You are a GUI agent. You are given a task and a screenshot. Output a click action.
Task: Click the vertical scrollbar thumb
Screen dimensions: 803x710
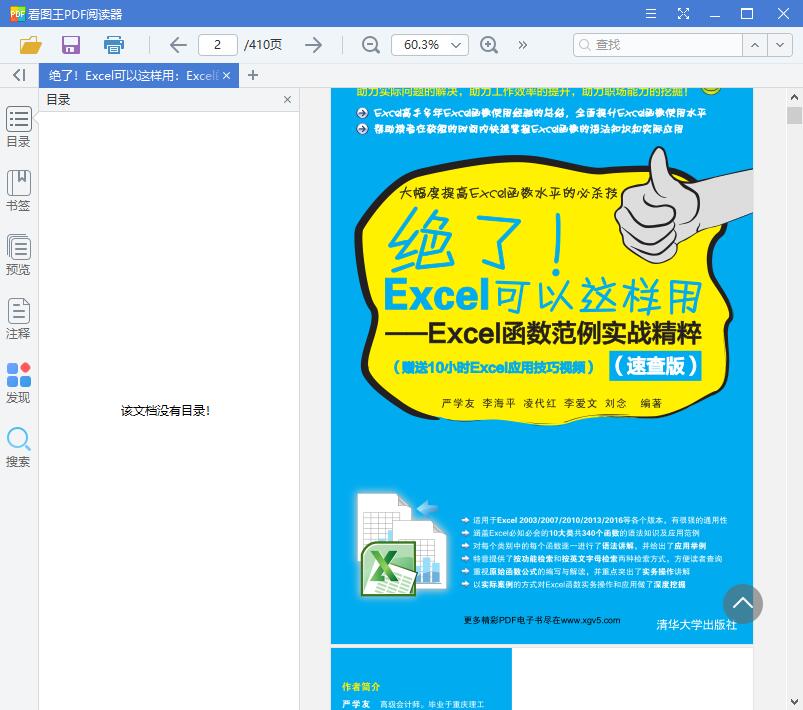pos(794,115)
